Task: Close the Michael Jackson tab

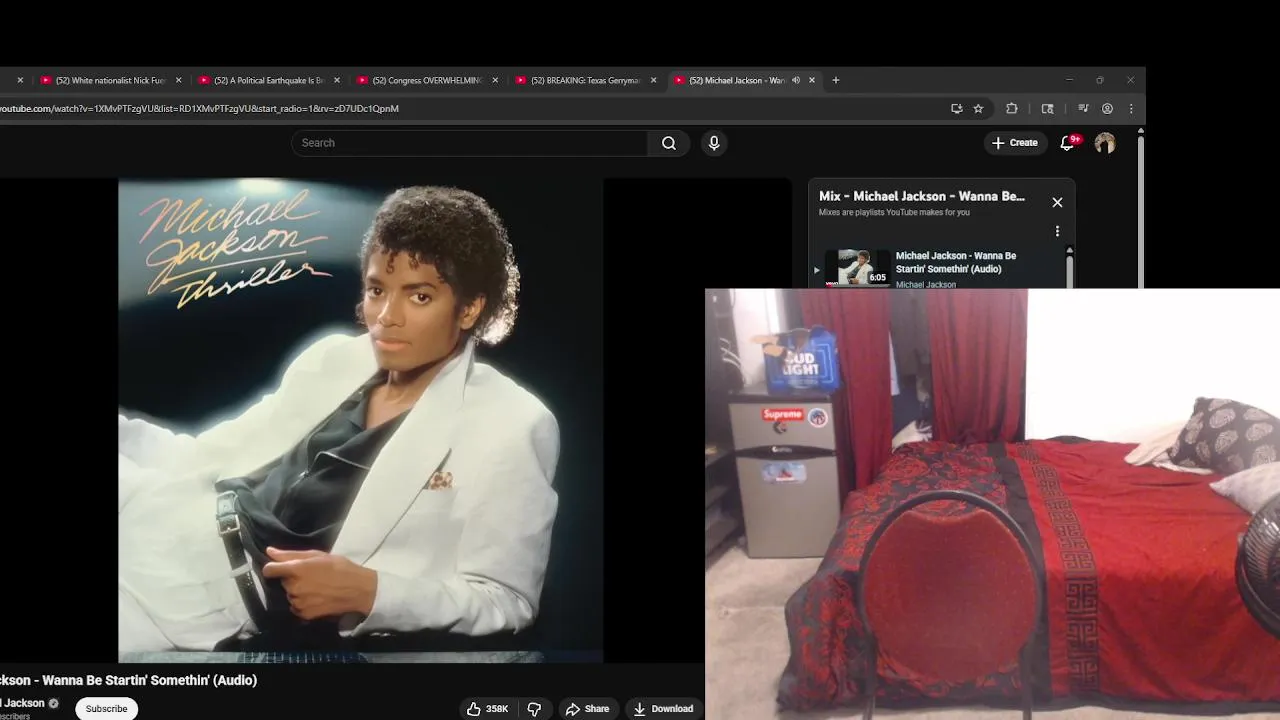Action: pos(812,80)
